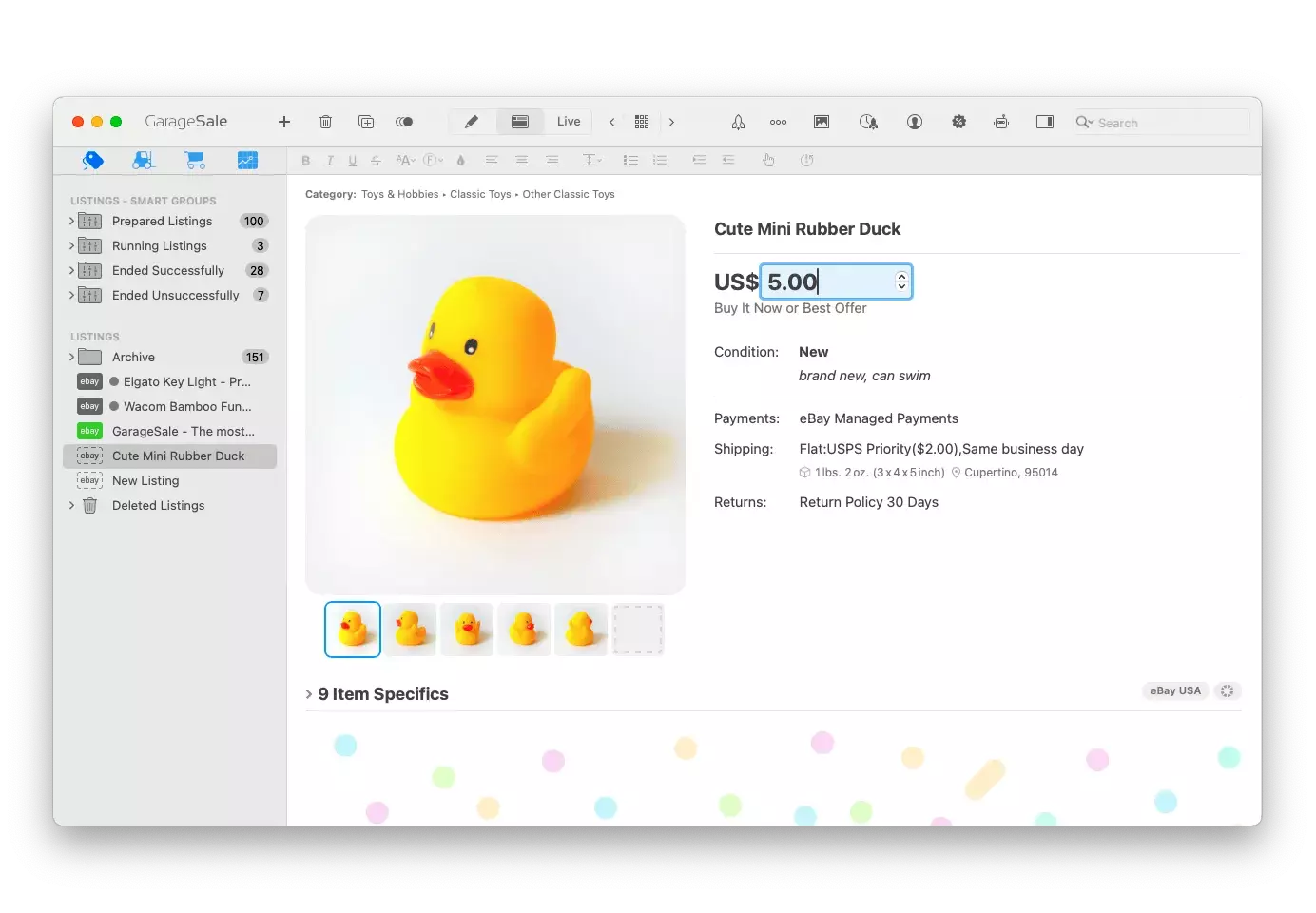Image resolution: width=1316 pixels, height=913 pixels.
Task: Switch to Live mode
Action: pyautogui.click(x=569, y=122)
